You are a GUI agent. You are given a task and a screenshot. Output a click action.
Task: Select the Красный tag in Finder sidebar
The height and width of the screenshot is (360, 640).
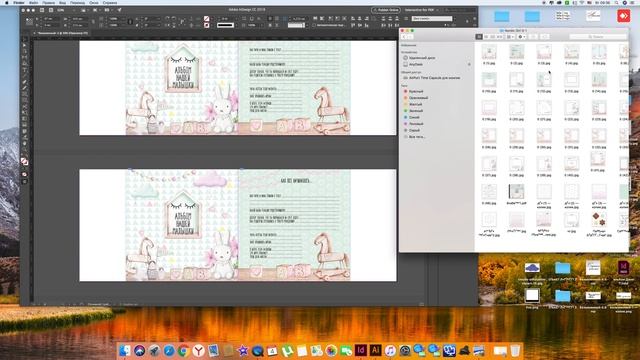[416, 91]
